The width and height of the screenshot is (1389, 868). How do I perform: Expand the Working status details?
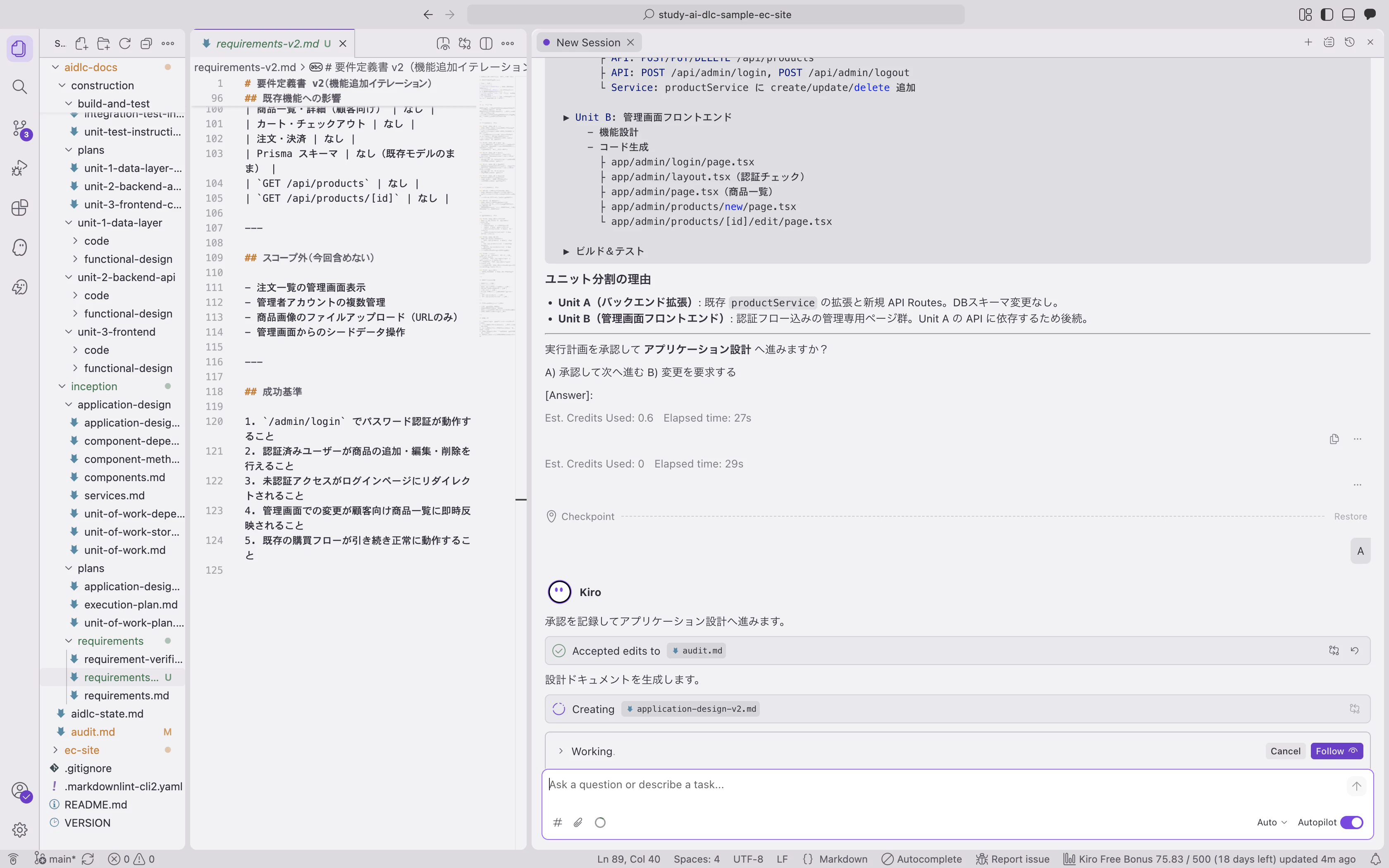coord(561,751)
